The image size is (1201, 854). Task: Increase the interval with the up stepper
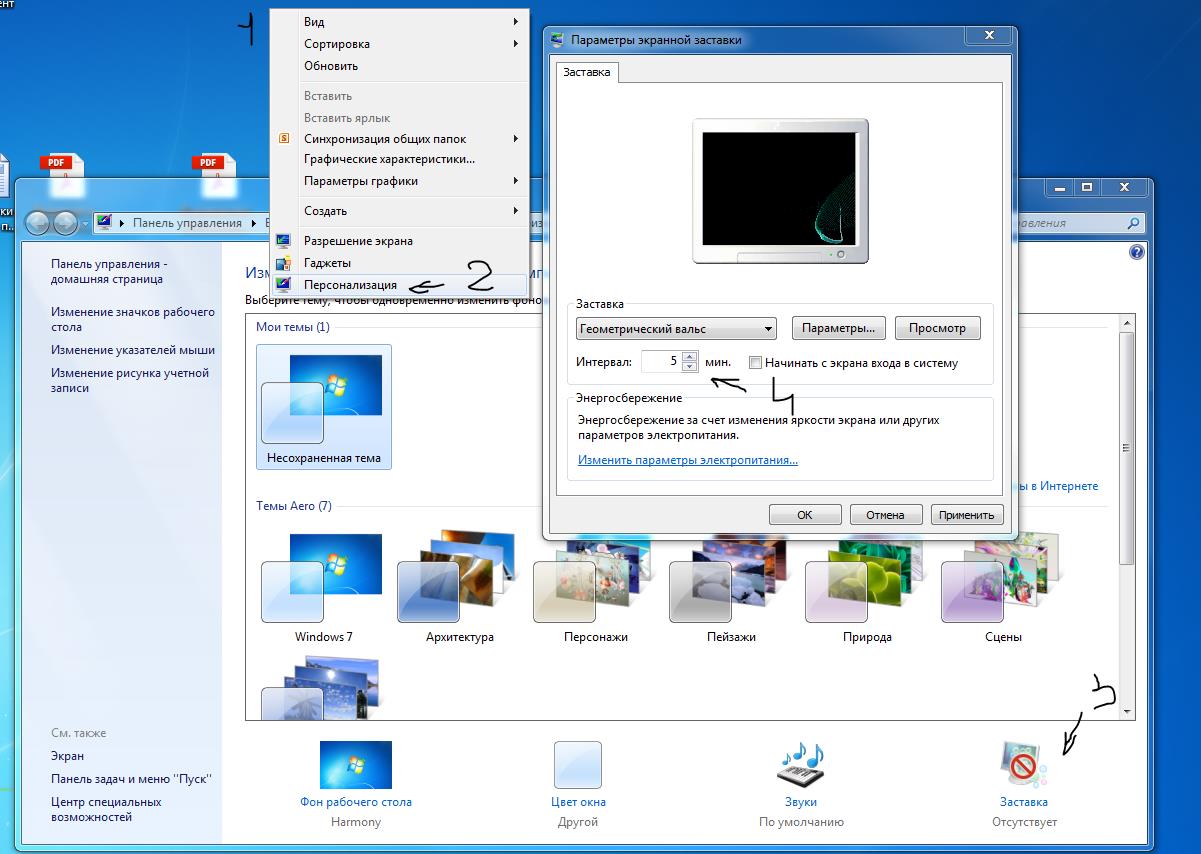click(x=689, y=357)
